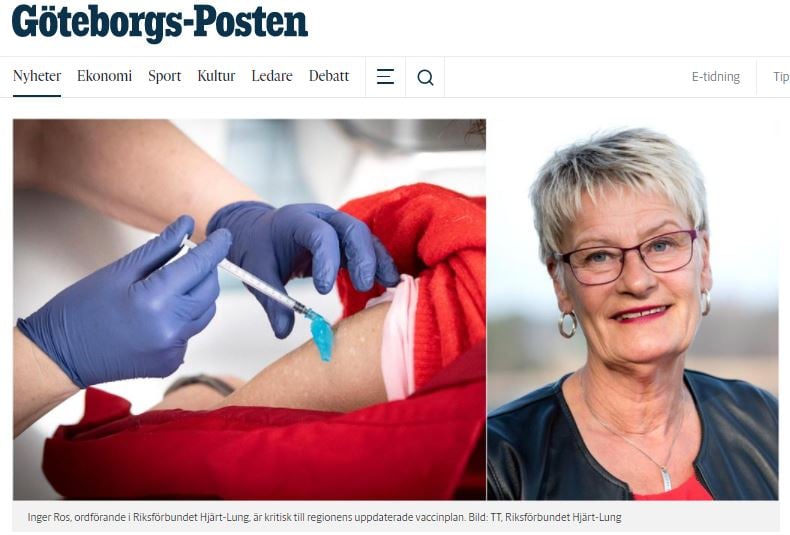
Task: Click the image caption about vaccinplan
Action: point(324,517)
